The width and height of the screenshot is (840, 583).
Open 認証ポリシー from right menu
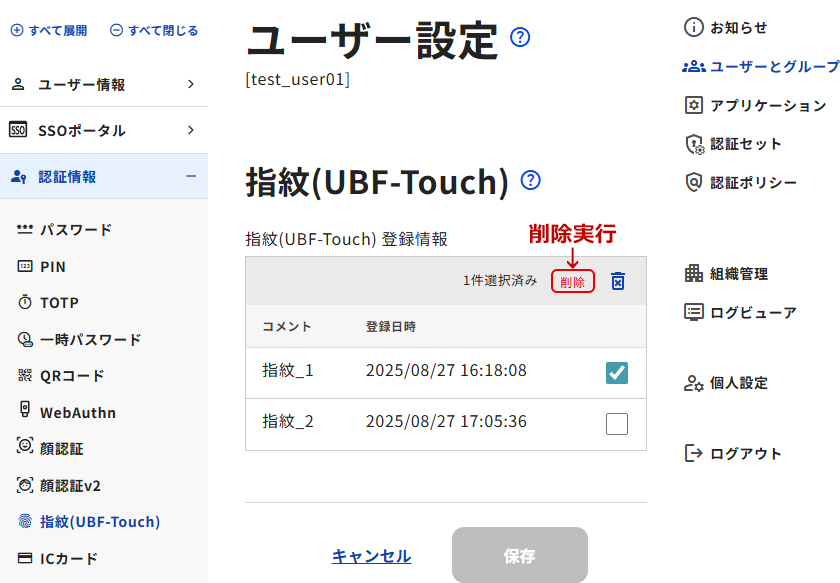pyautogui.click(x=752, y=182)
